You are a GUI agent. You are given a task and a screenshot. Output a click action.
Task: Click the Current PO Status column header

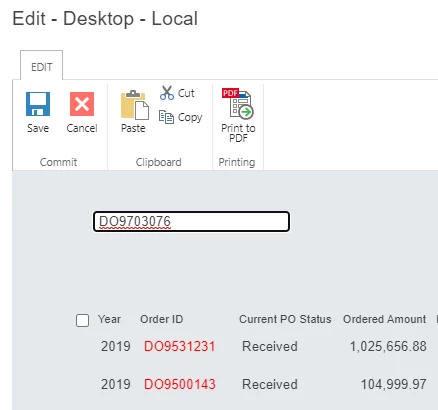pyautogui.click(x=285, y=319)
